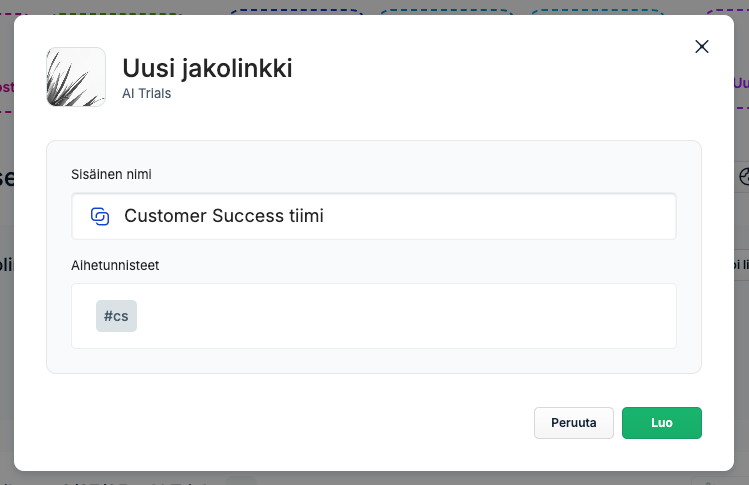The image size is (749, 485).
Task: Click the large dark text cut off at left edge
Action: click(x=7, y=178)
